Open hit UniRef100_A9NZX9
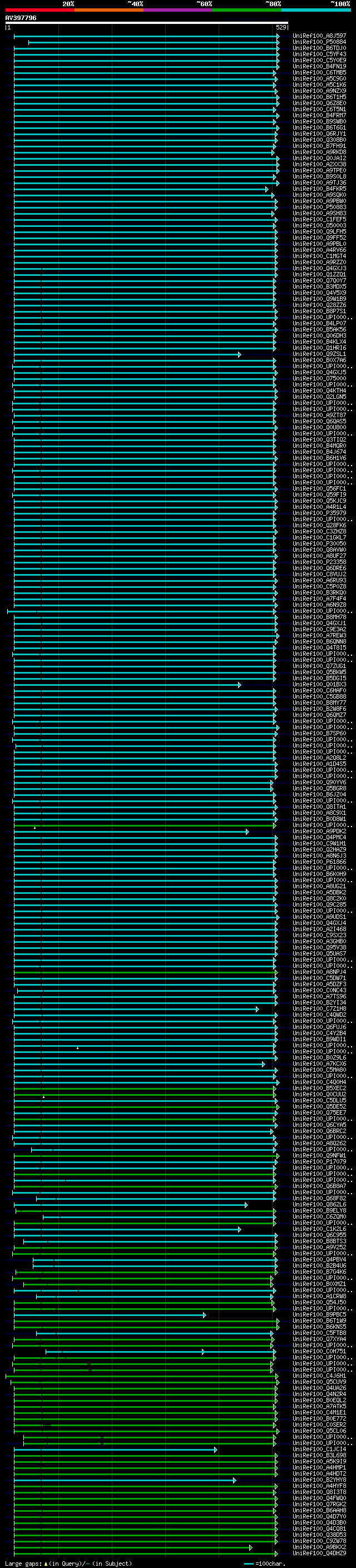The height and width of the screenshot is (1568, 356). pyautogui.click(x=319, y=91)
